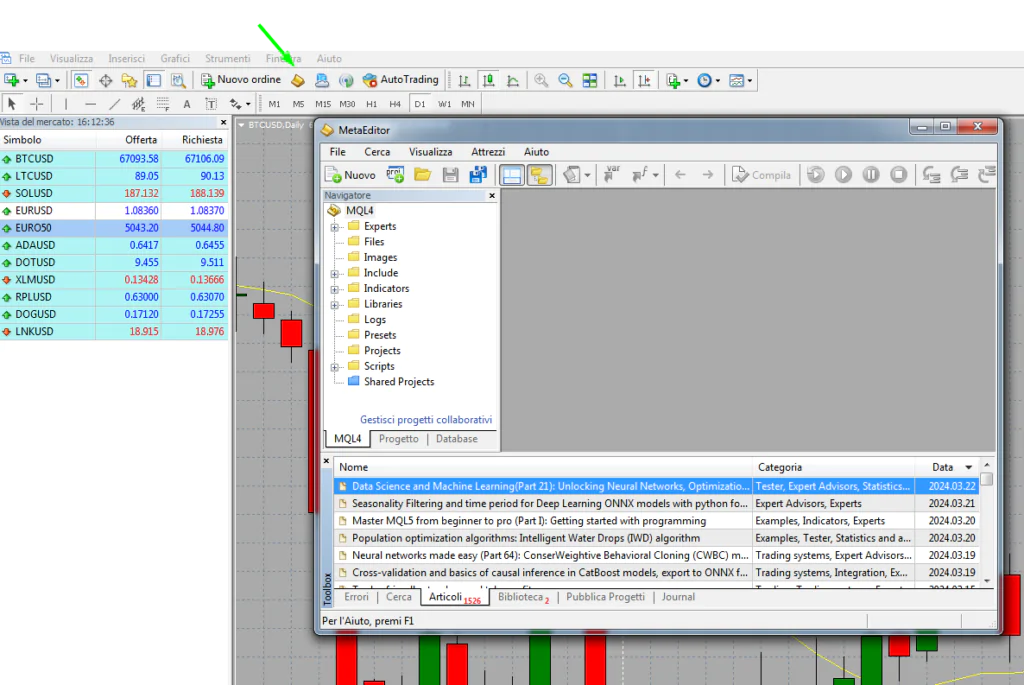This screenshot has height=685, width=1024.
Task: Switch timeframe to H4
Action: click(x=395, y=104)
